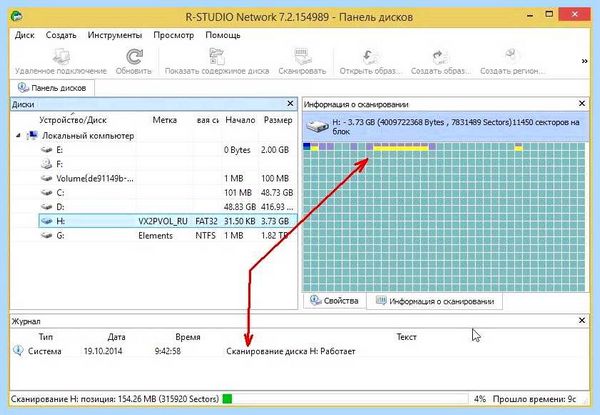Image resolution: width=600 pixels, height=415 pixels.
Task: Close the Журнал panel
Action: click(582, 321)
